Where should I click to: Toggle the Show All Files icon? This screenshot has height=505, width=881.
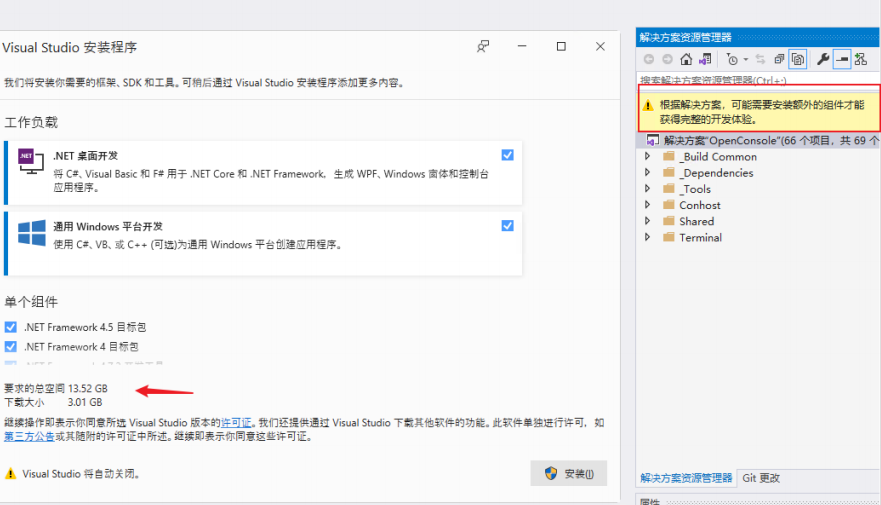(x=798, y=60)
